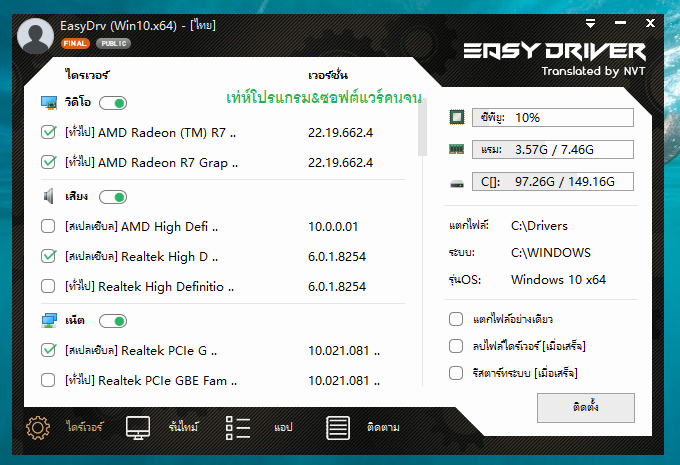680x465 pixels.
Task: Click the C:\Drivers extract path
Action: [x=539, y=226]
